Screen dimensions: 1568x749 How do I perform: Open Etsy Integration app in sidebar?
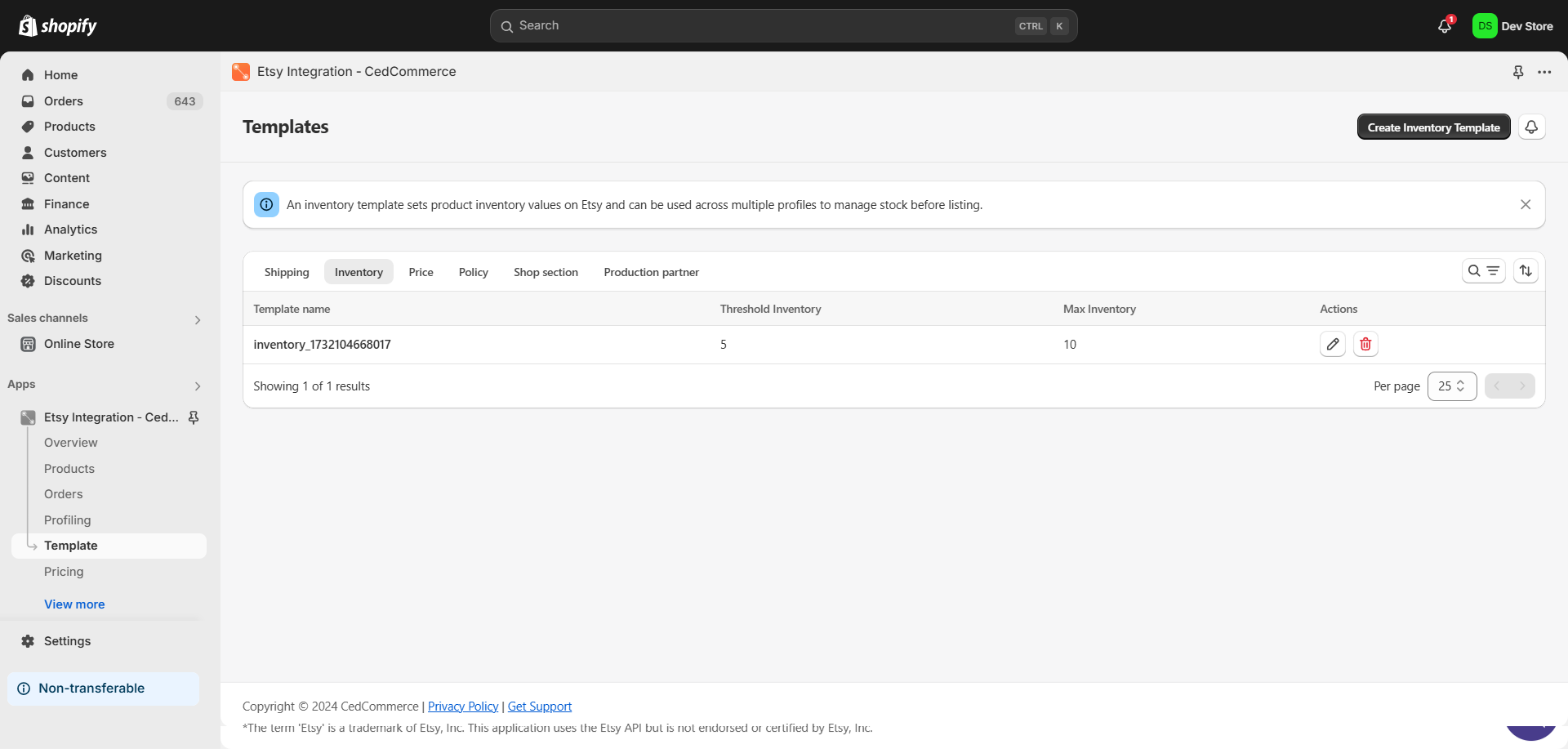click(x=111, y=417)
